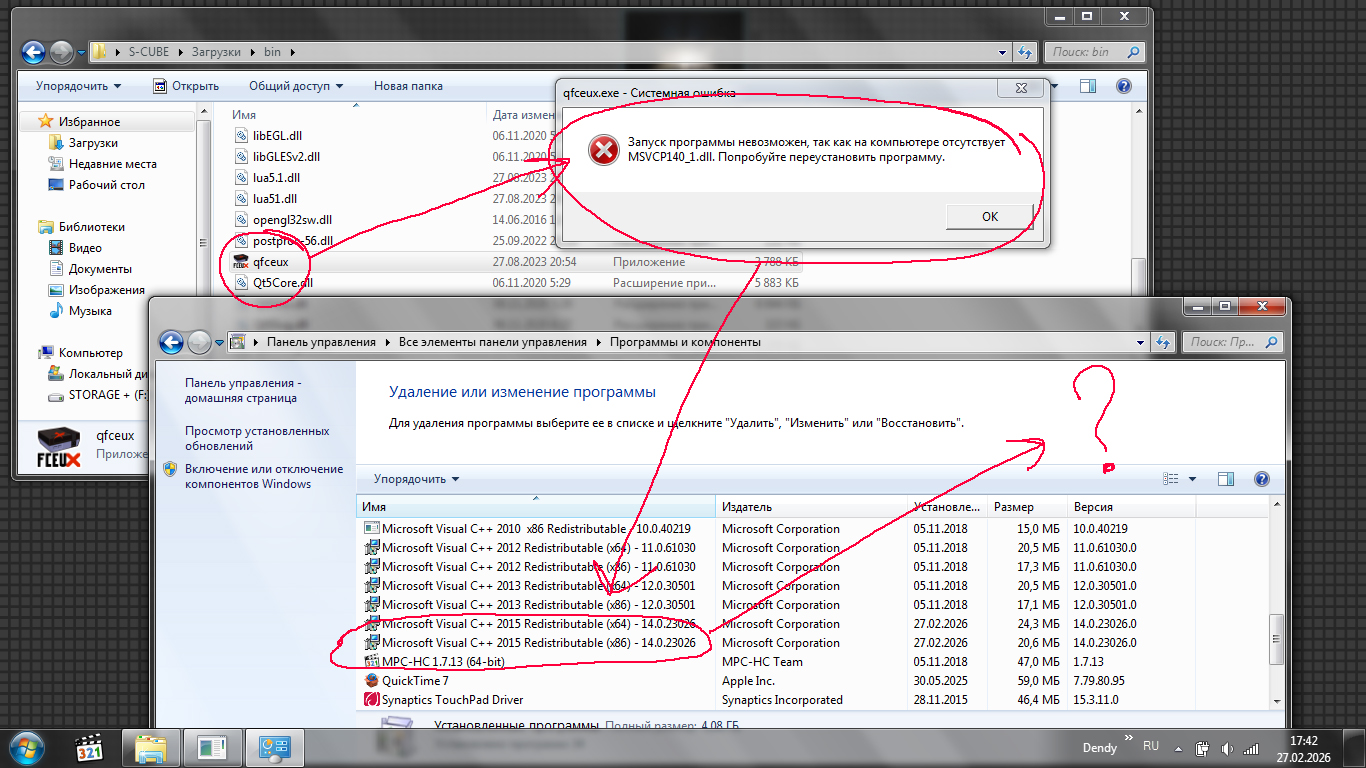Open the MPC-HC taskbar icon

click(x=90, y=747)
